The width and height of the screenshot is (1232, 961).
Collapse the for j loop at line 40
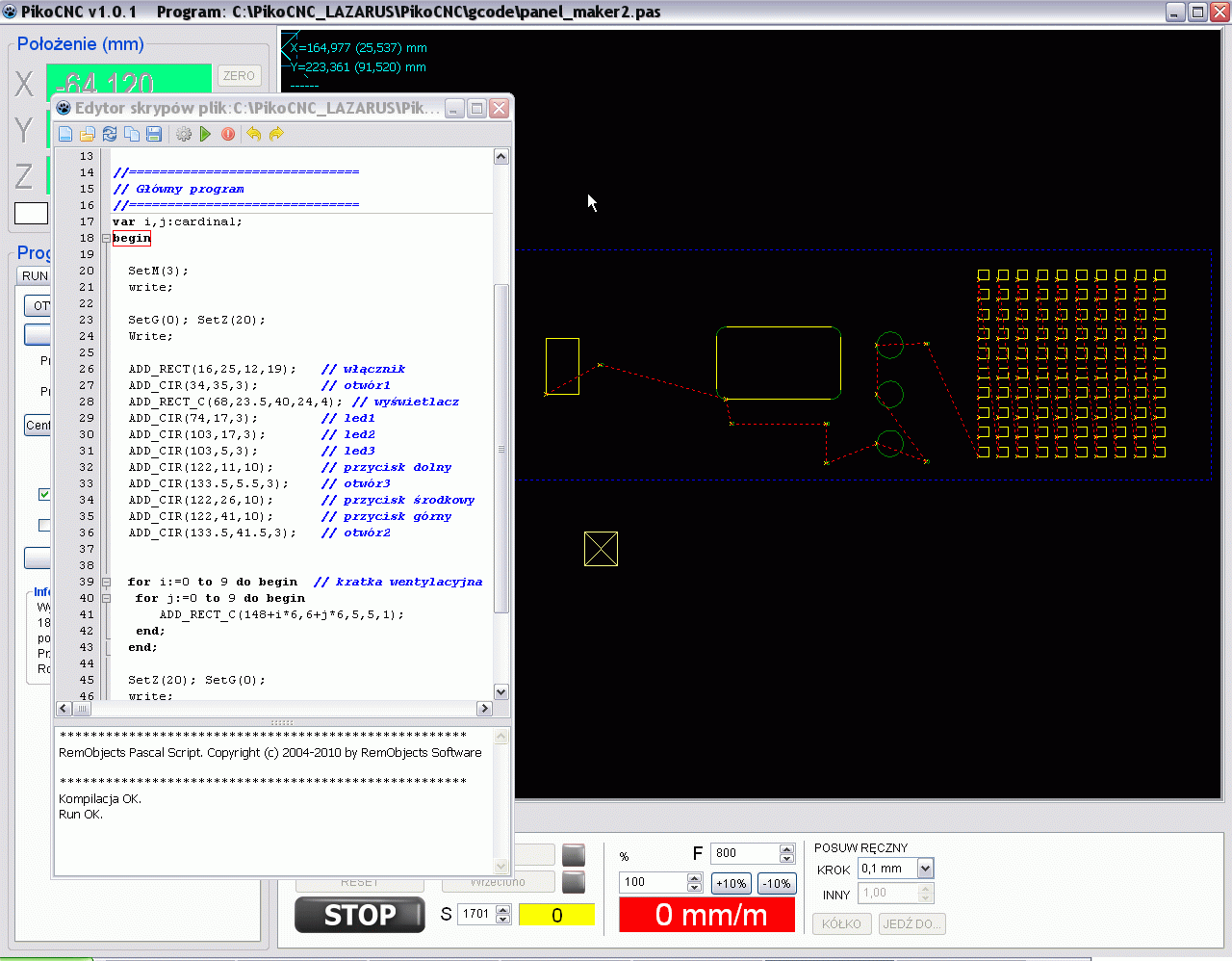pos(106,598)
